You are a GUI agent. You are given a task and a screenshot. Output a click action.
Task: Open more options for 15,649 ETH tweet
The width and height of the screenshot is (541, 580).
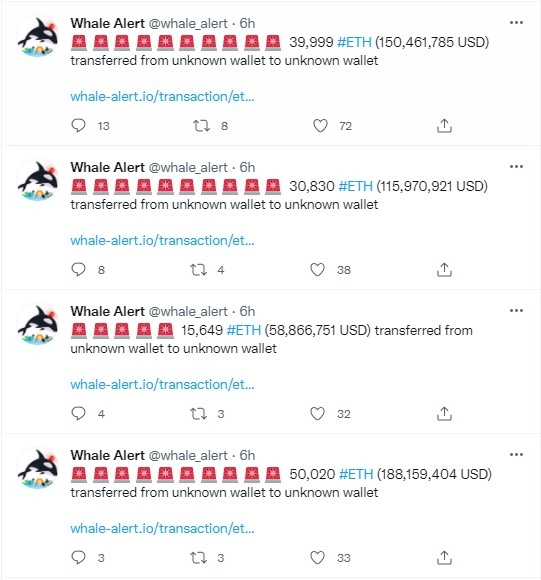tap(516, 310)
